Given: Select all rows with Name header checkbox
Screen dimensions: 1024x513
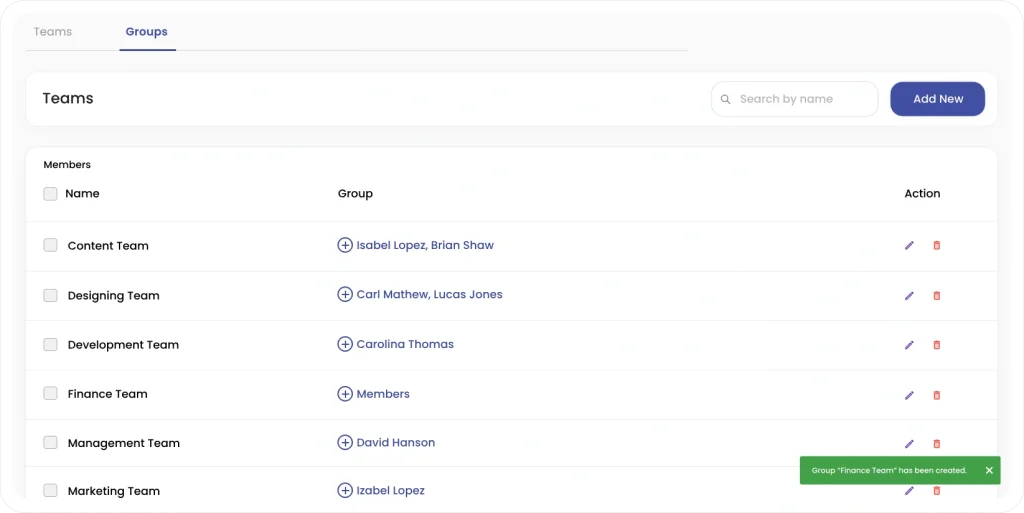Looking at the screenshot, I should (50, 193).
